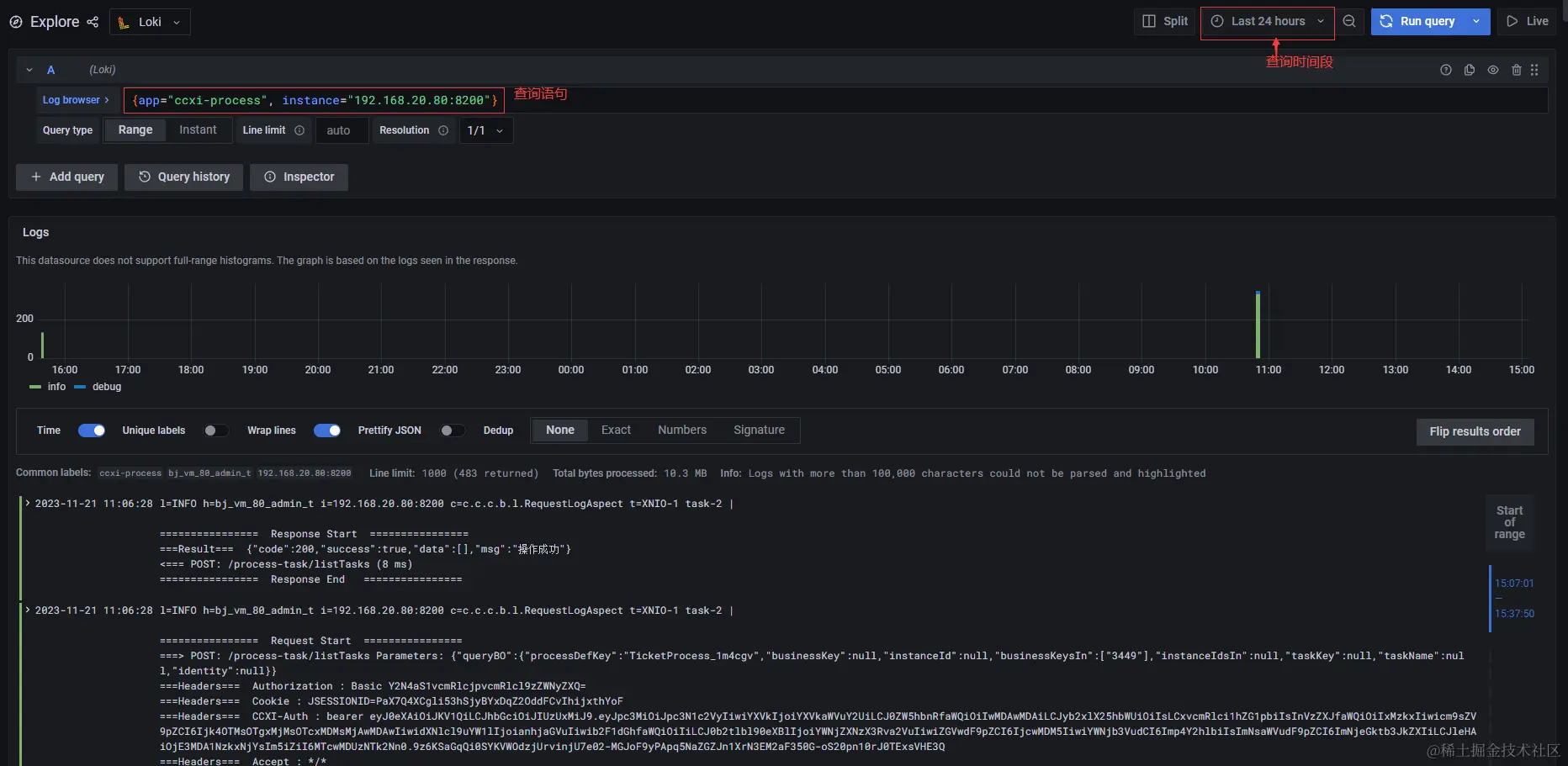The width and height of the screenshot is (1568, 766).
Task: Click the /process-task/listTasks (8 ms) log line
Action: tap(286, 564)
